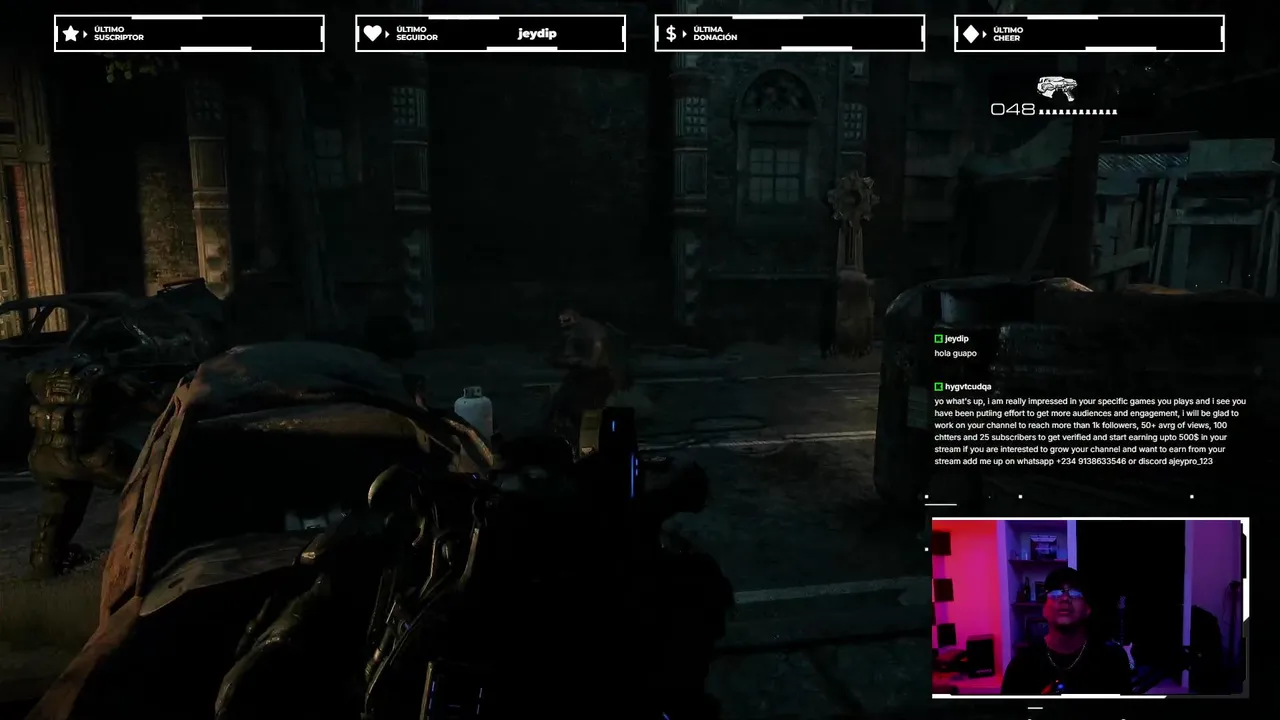The height and width of the screenshot is (720, 1280).
Task: Click the 'Último Suscriptor' label
Action: point(118,34)
